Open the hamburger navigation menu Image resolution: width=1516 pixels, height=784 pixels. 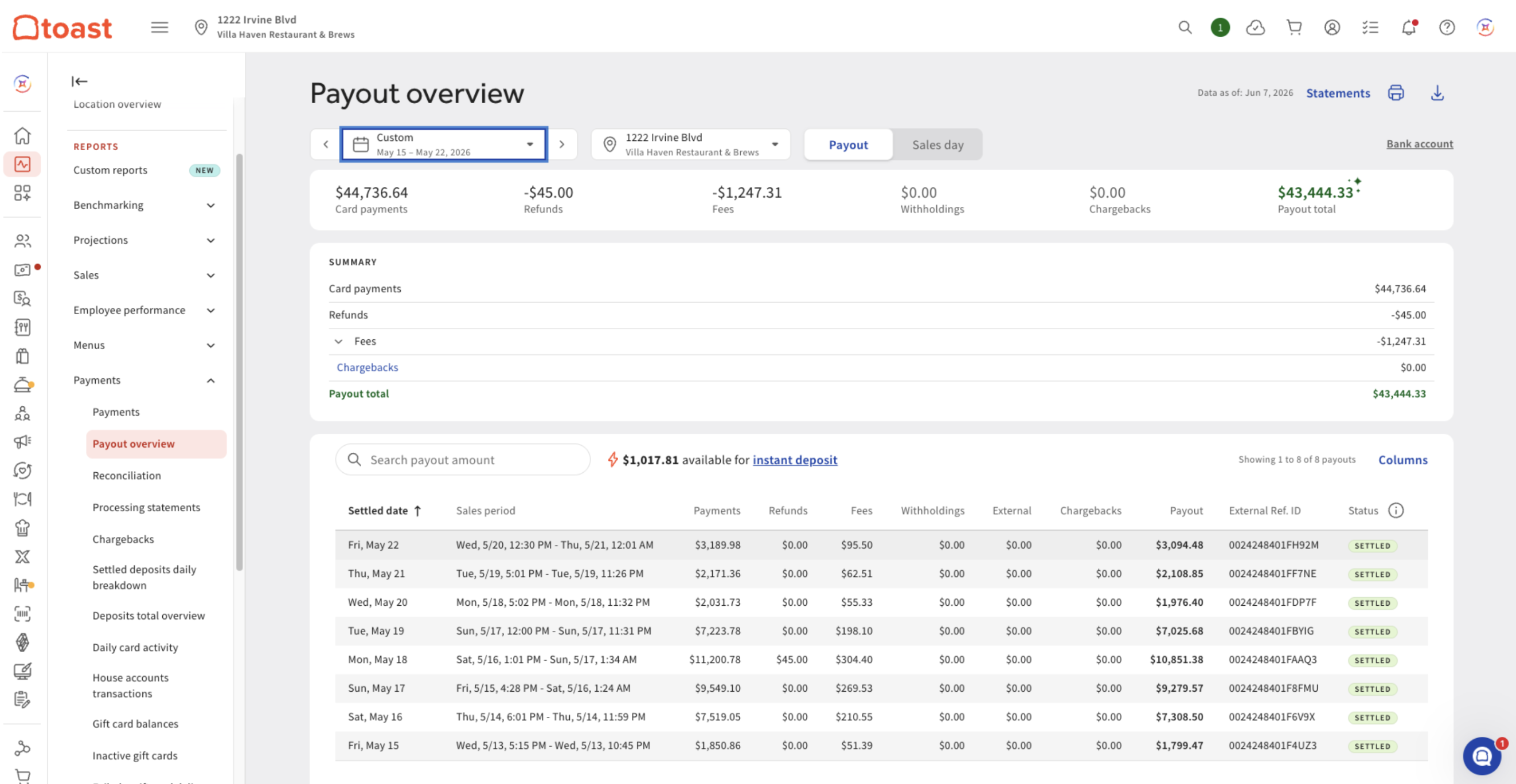click(159, 28)
